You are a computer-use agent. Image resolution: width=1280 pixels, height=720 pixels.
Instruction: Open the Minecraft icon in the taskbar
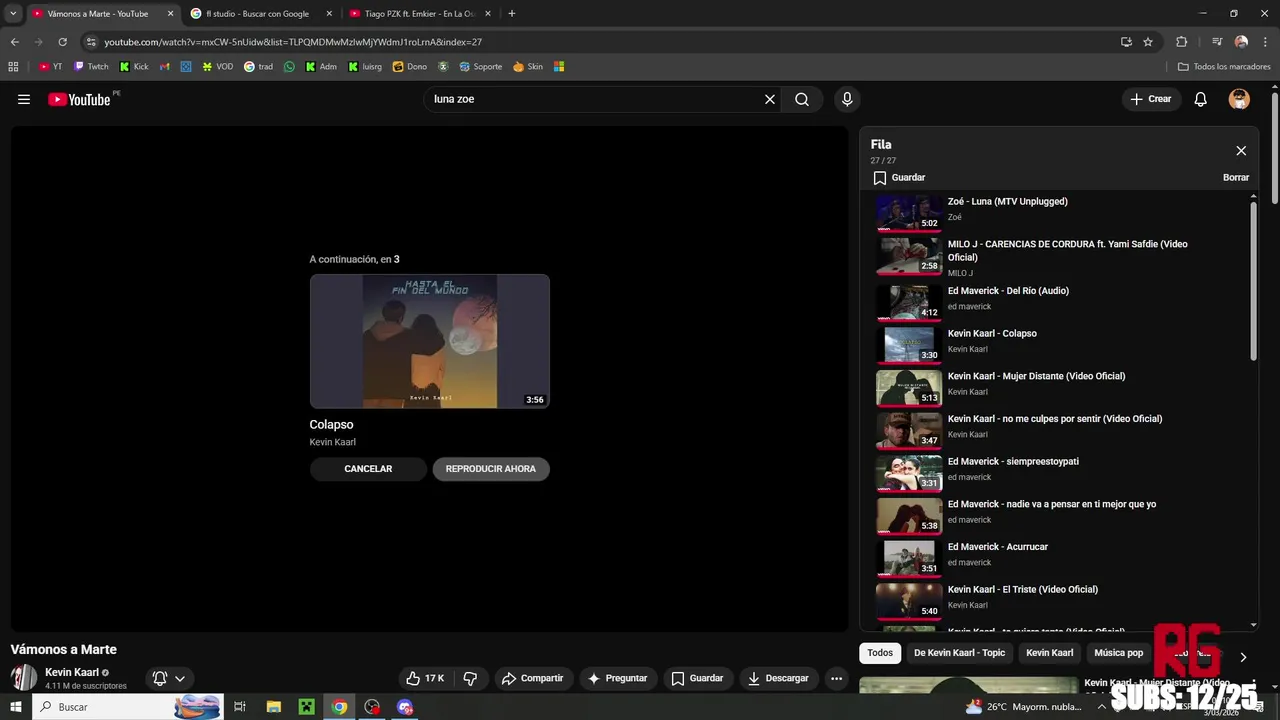click(307, 707)
